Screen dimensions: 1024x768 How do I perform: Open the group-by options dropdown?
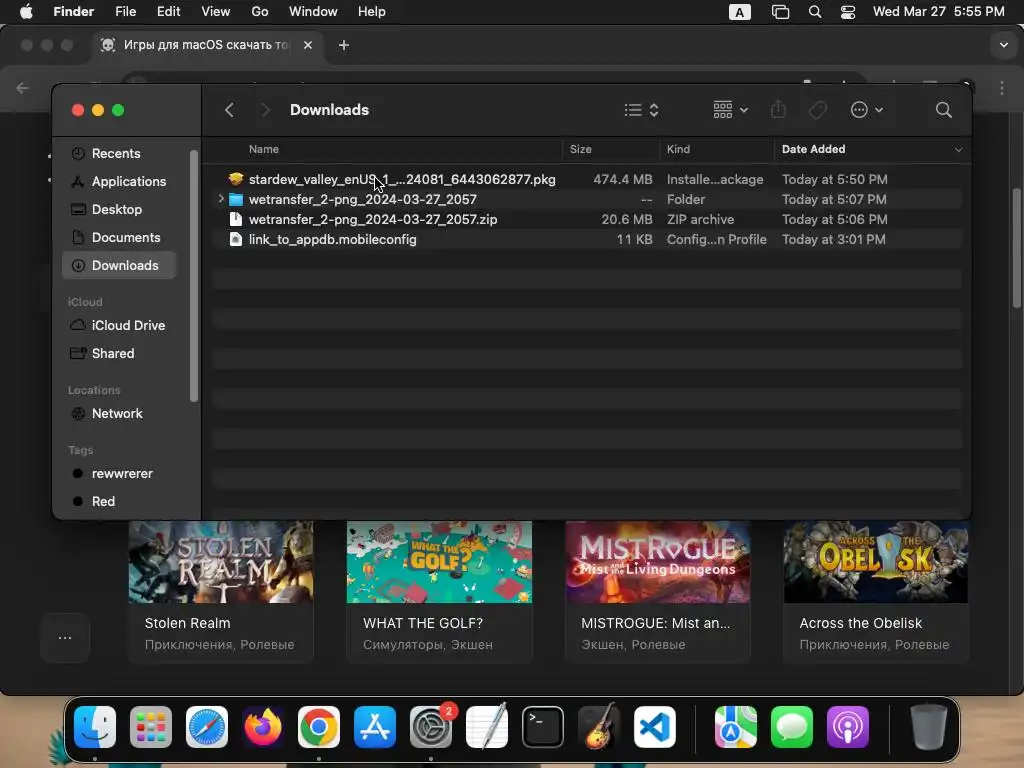[x=730, y=110]
